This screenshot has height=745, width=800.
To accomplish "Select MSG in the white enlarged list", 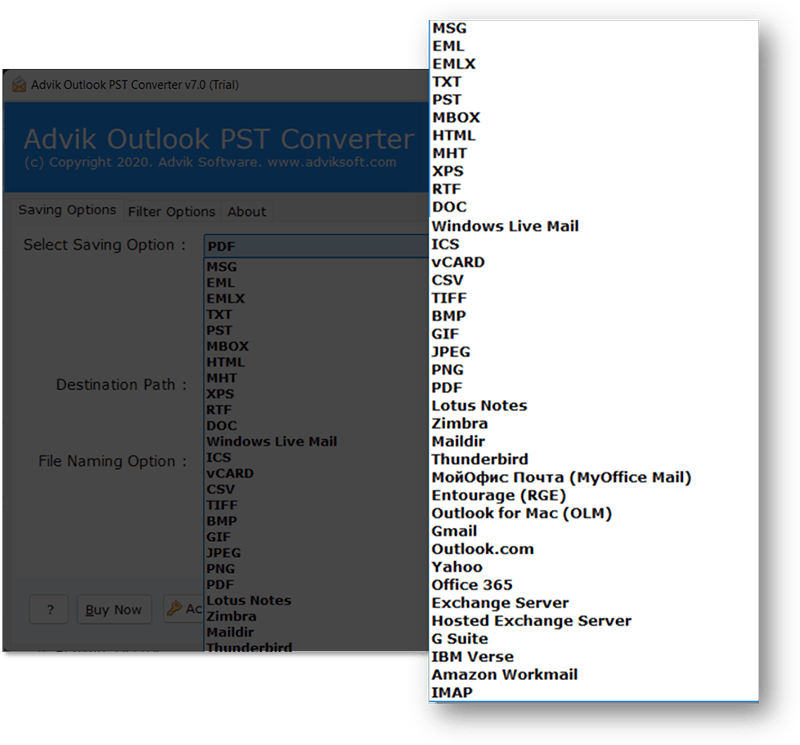I will (x=449, y=28).
